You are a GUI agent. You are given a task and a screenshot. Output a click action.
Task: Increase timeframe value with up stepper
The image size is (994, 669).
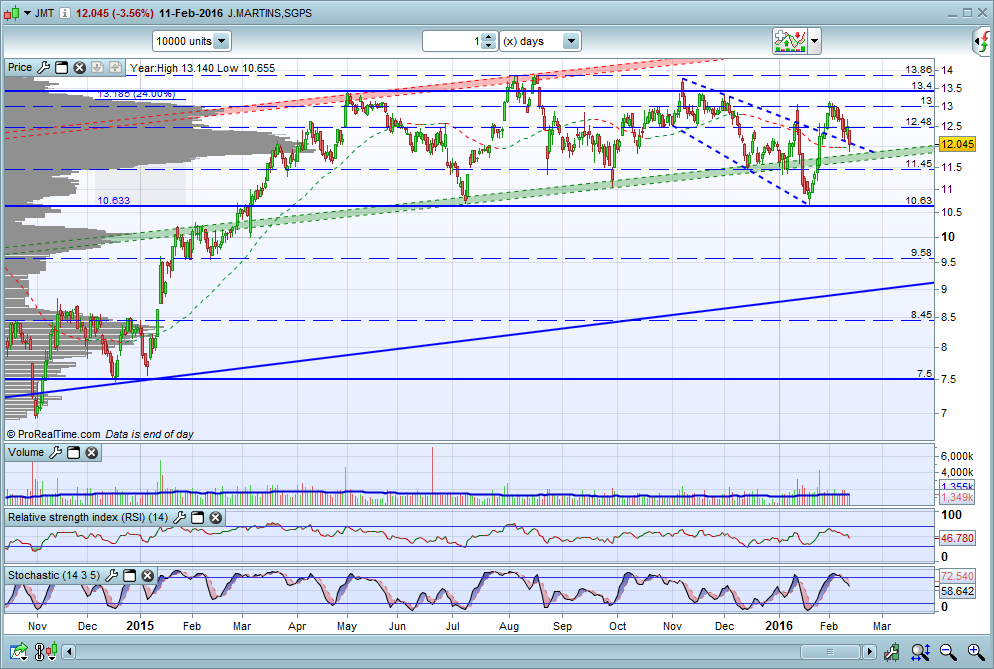[488, 37]
